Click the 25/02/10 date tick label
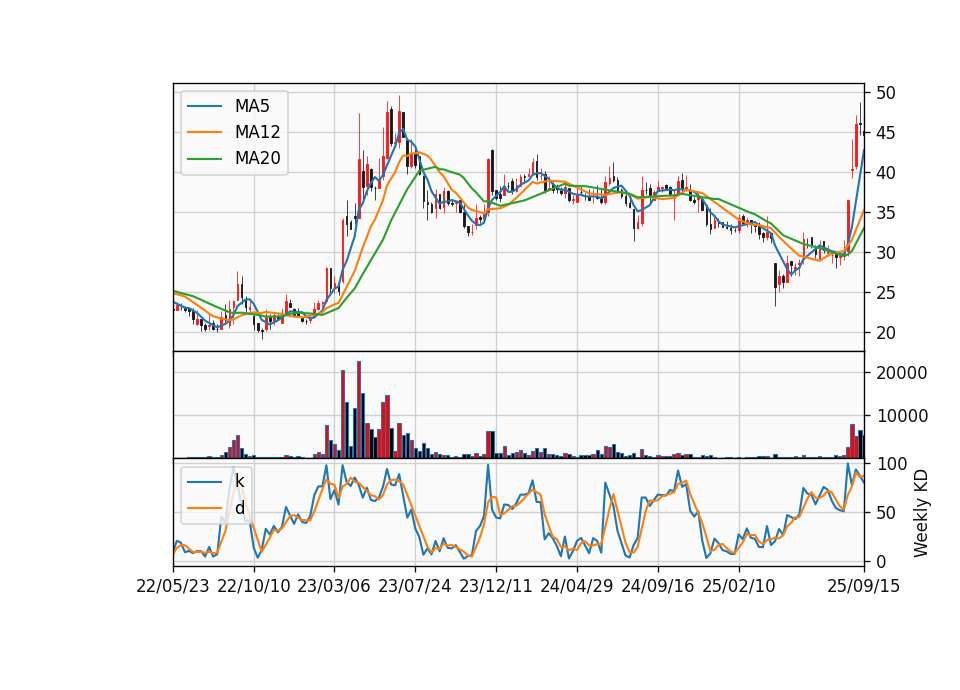The height and width of the screenshot is (690, 960). [739, 586]
